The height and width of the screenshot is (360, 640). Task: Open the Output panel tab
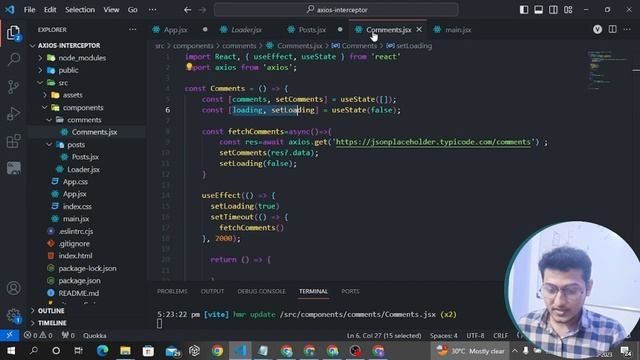coord(212,291)
